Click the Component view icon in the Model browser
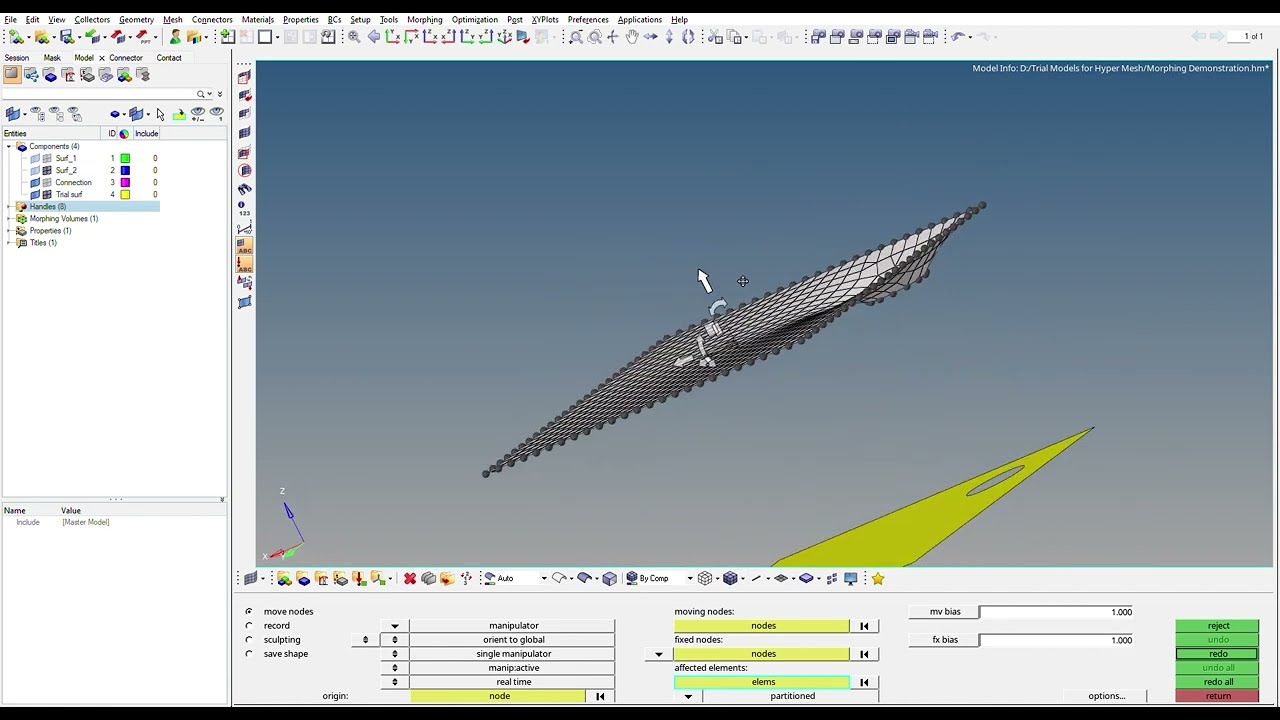Image resolution: width=1280 pixels, height=720 pixels. tap(50, 75)
